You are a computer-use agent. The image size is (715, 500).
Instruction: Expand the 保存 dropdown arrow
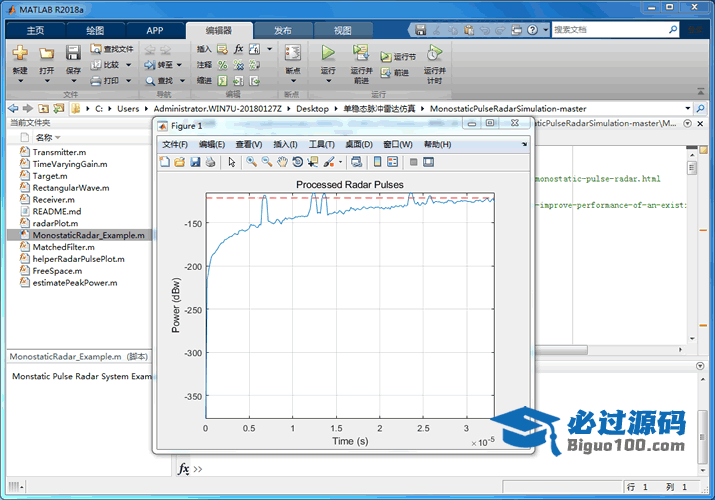click(73, 81)
